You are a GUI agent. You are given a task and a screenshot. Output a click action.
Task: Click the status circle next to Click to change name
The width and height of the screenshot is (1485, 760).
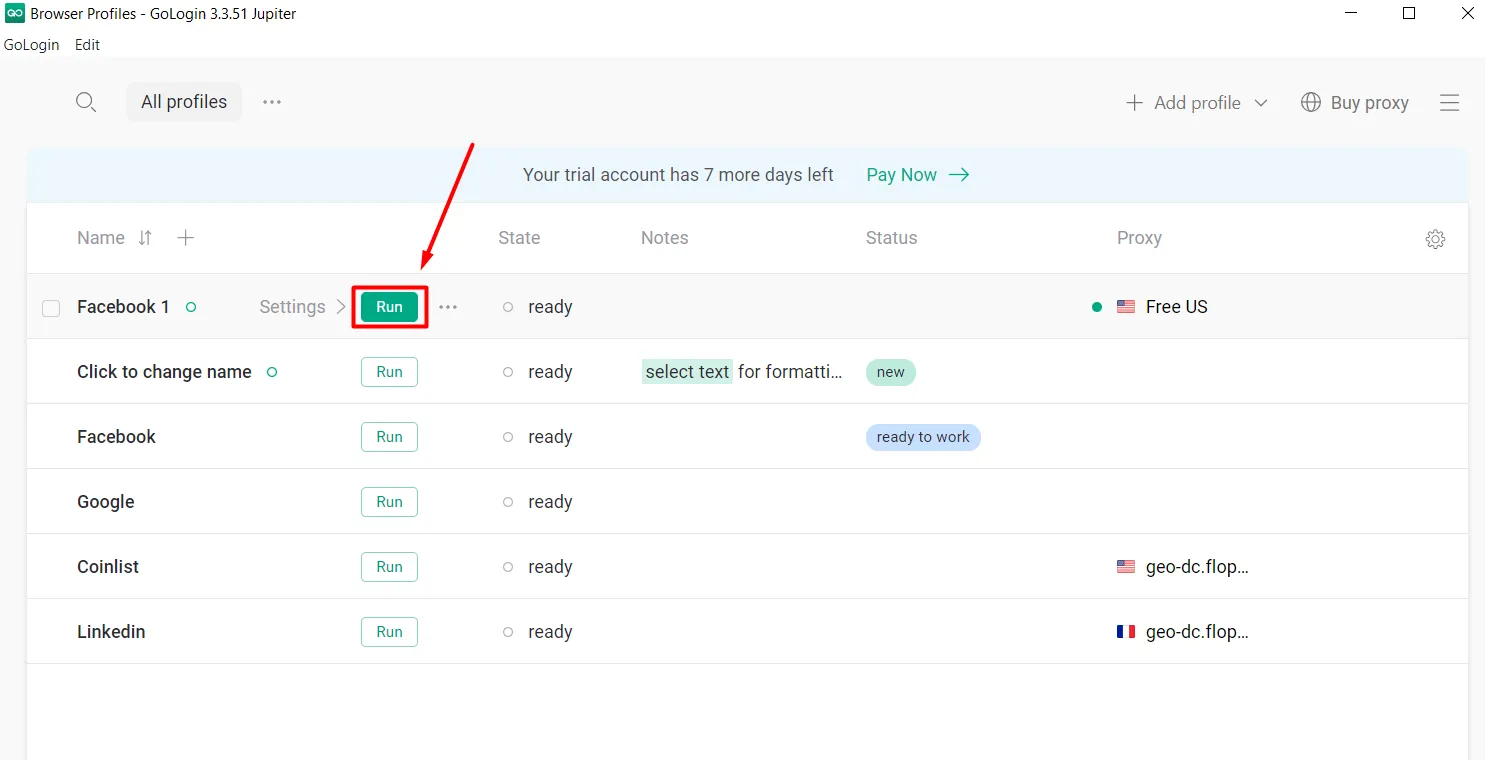pyautogui.click(x=272, y=372)
